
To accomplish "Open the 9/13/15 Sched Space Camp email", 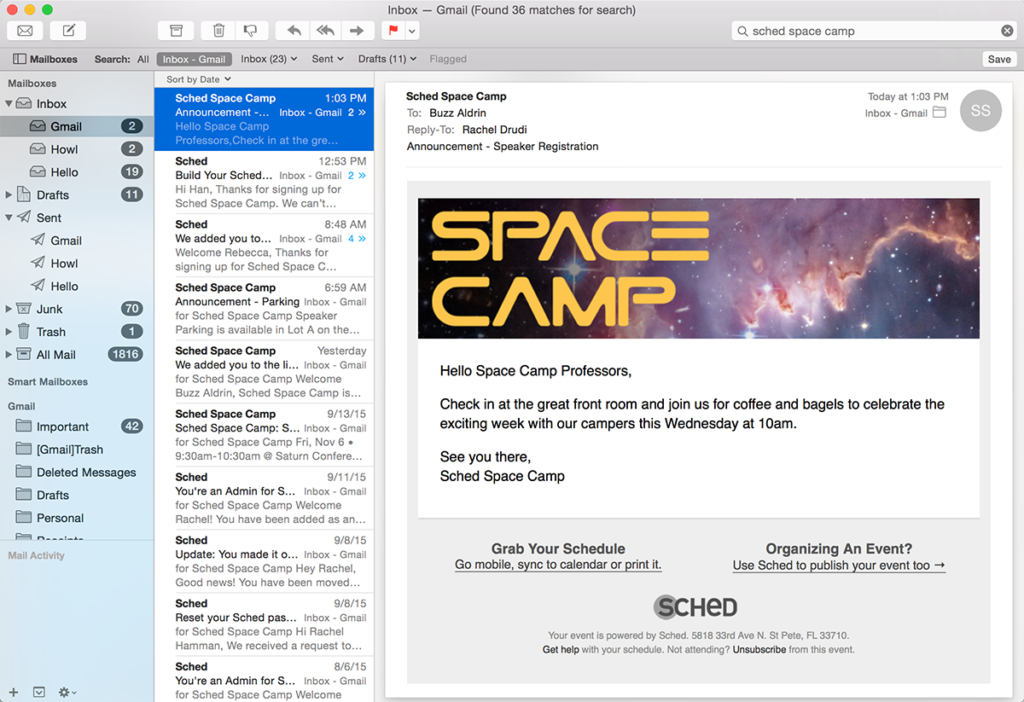I will tap(264, 435).
